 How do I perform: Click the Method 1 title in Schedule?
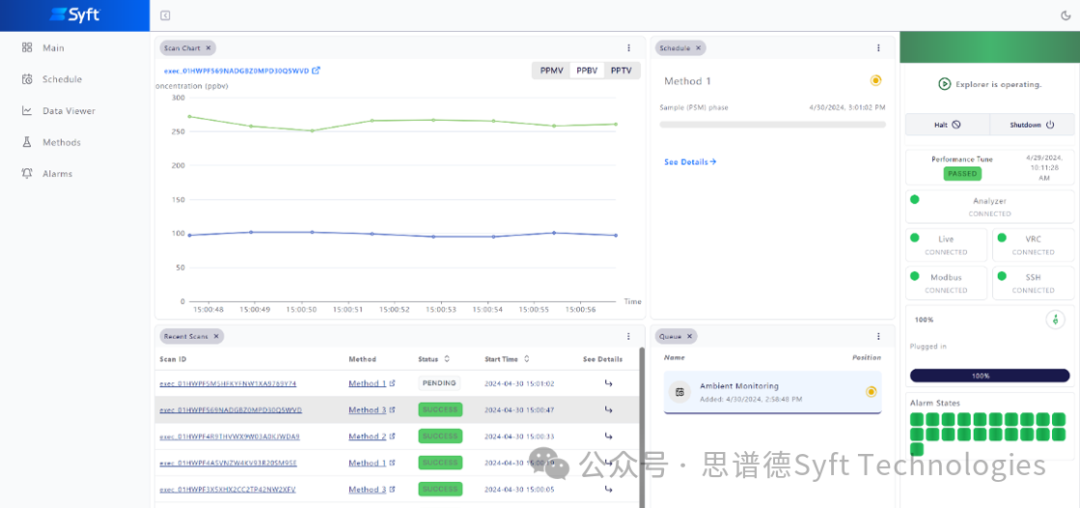(x=687, y=81)
